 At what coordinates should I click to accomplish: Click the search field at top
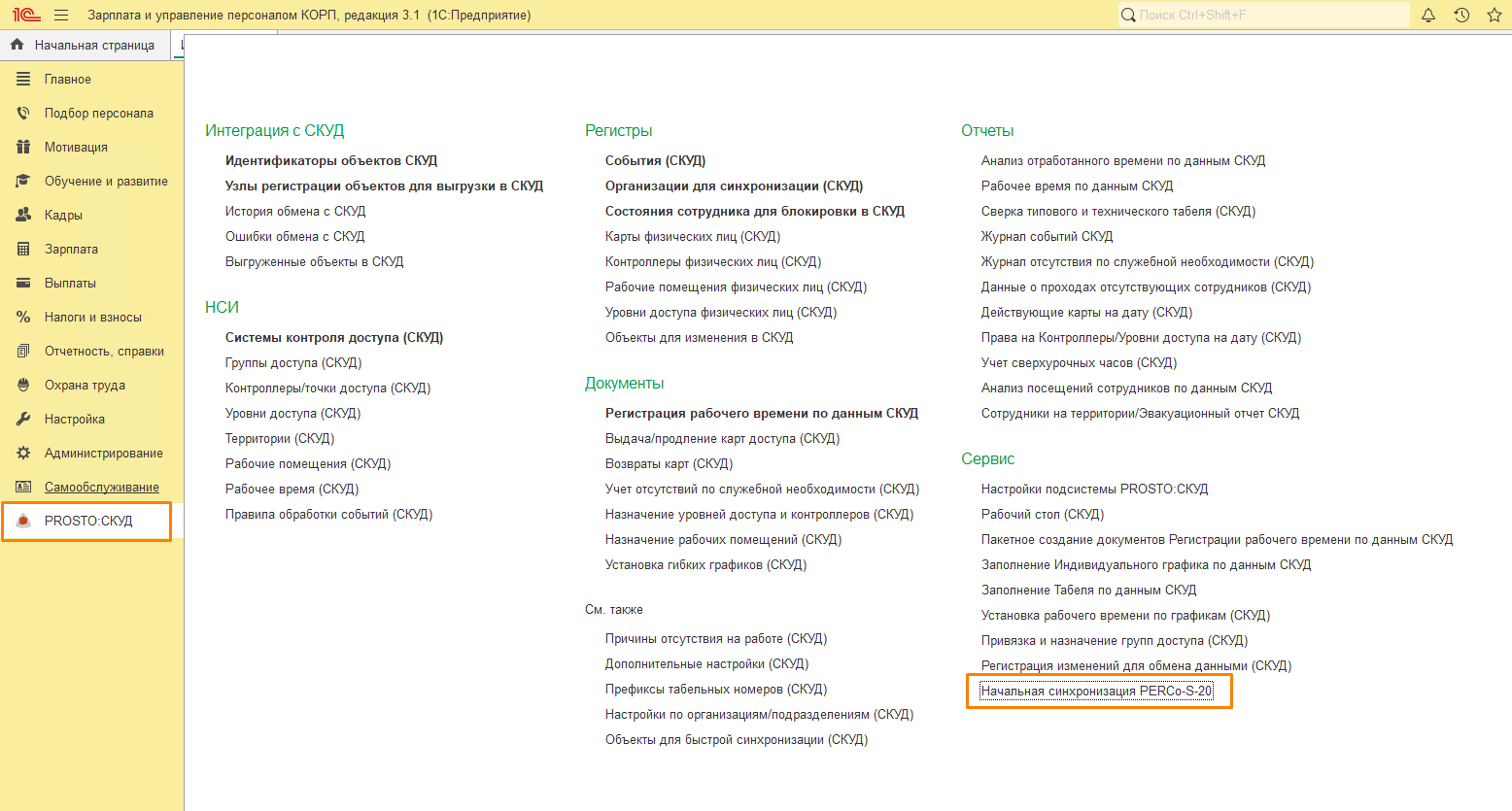tap(1263, 16)
